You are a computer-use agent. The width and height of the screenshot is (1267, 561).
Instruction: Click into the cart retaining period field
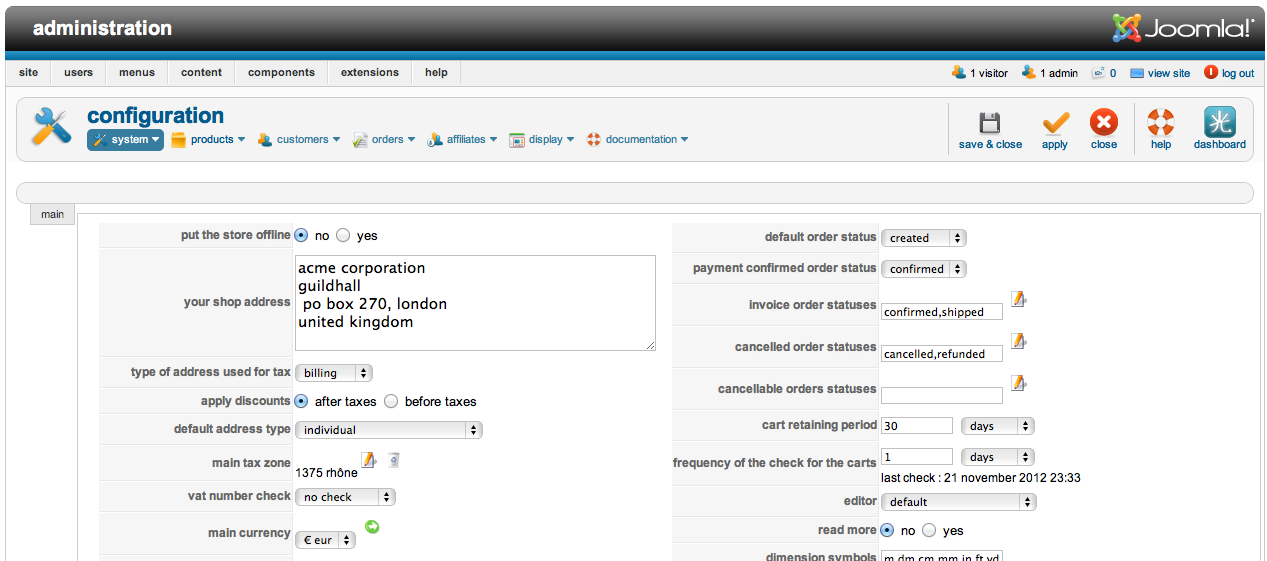[916, 426]
